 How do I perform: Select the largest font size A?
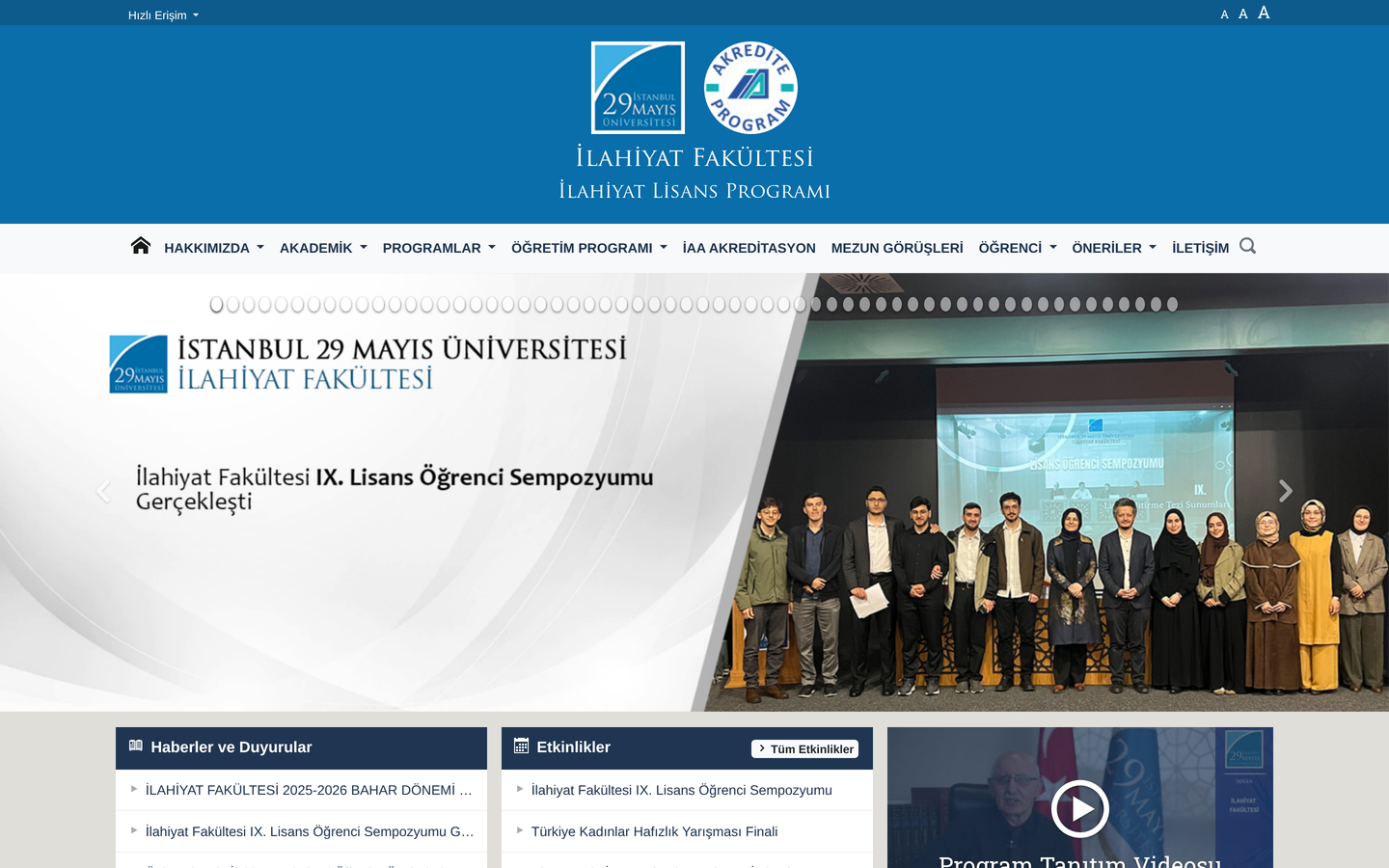pos(1264,13)
